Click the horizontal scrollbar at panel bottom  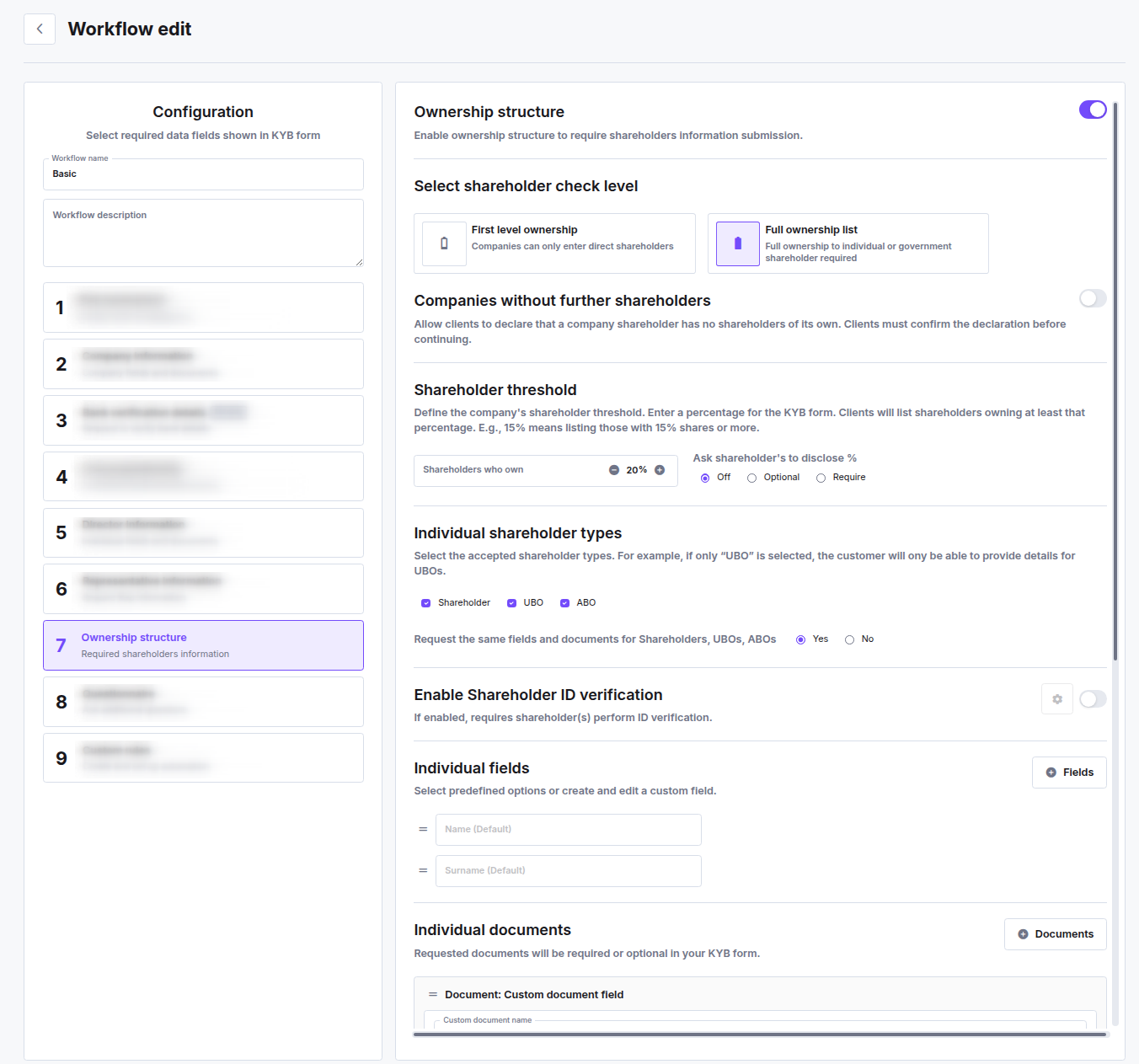(760, 1035)
